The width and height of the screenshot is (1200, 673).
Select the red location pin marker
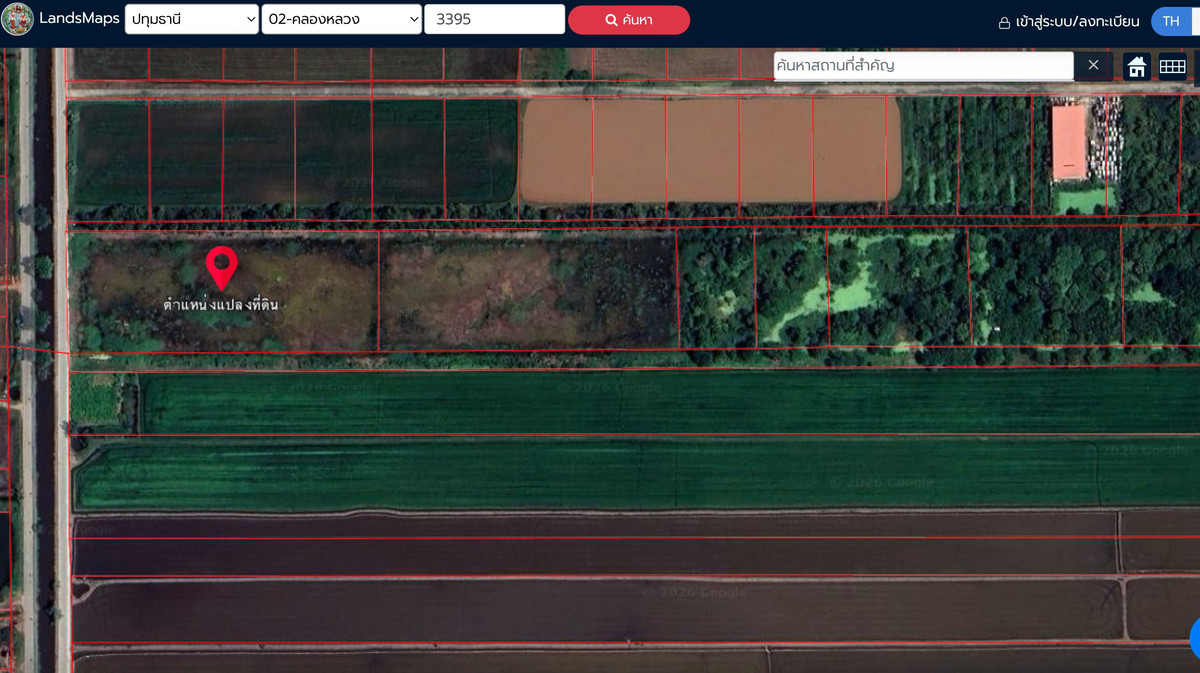[221, 266]
